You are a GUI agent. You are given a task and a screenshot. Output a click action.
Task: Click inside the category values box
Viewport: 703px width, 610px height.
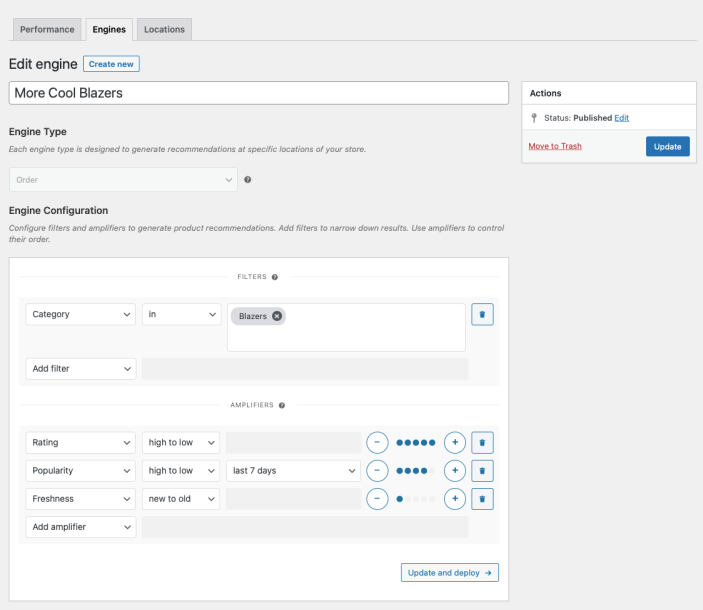346,328
